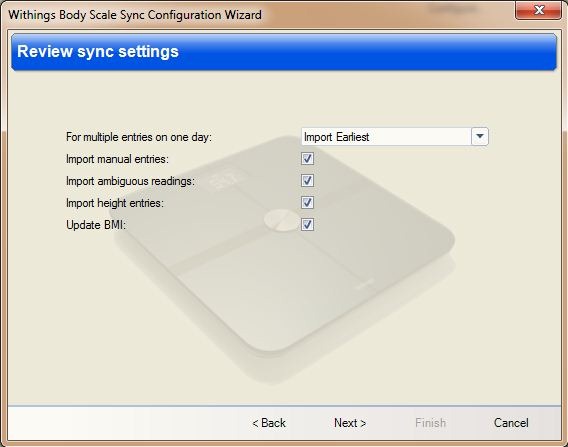Uncheck the Import ambiguous readings checkbox
This screenshot has width=568, height=447.
(x=307, y=180)
